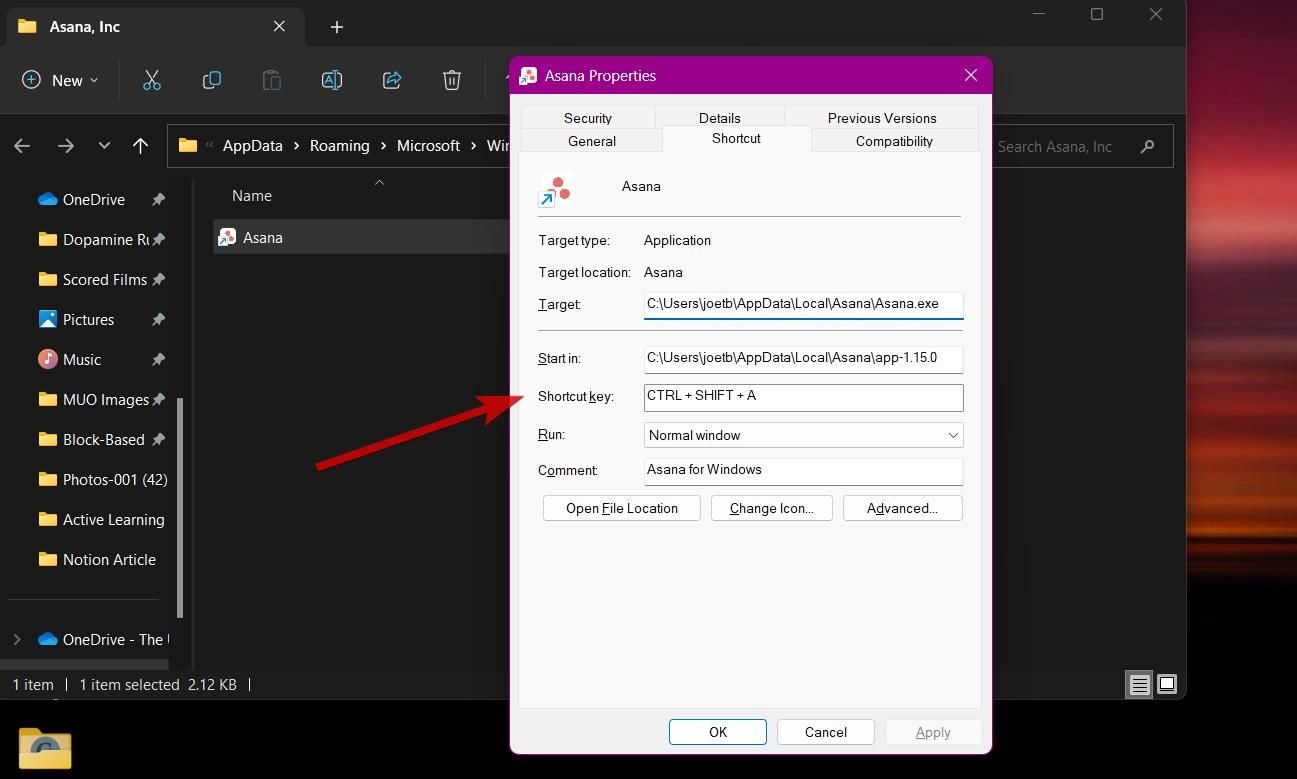Confirm with OK in Asana Properties

click(718, 732)
